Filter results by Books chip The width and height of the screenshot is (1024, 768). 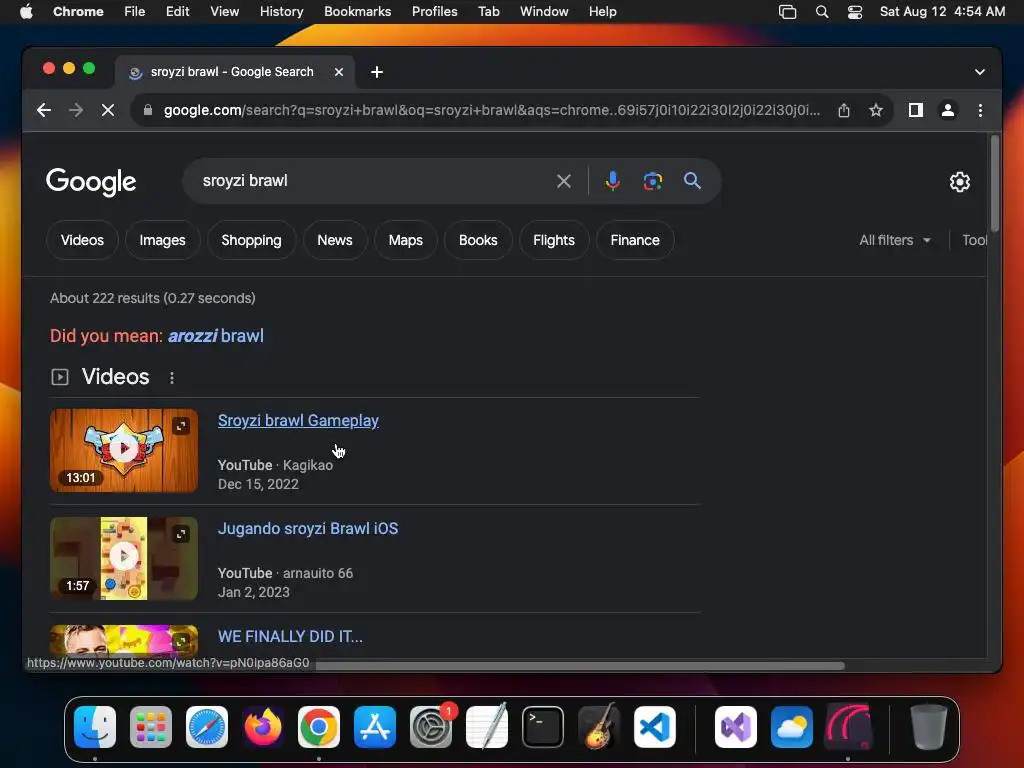click(478, 240)
